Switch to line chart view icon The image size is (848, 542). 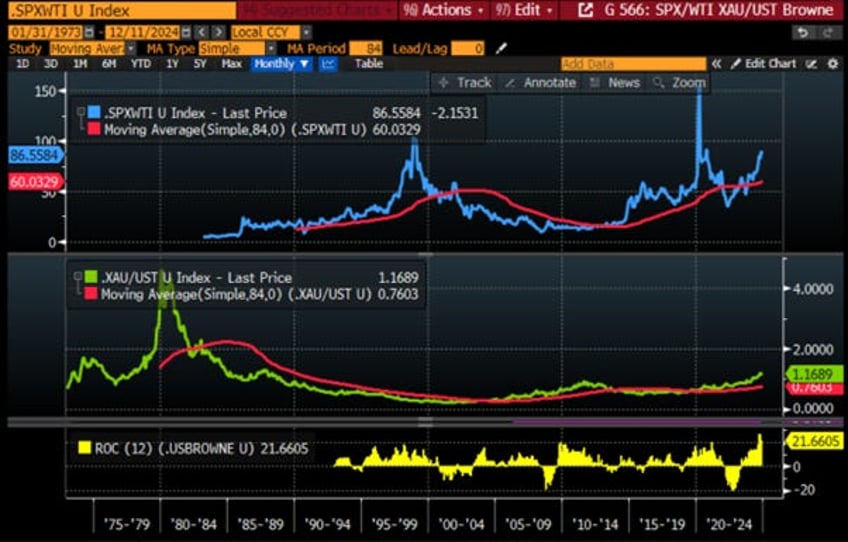329,64
